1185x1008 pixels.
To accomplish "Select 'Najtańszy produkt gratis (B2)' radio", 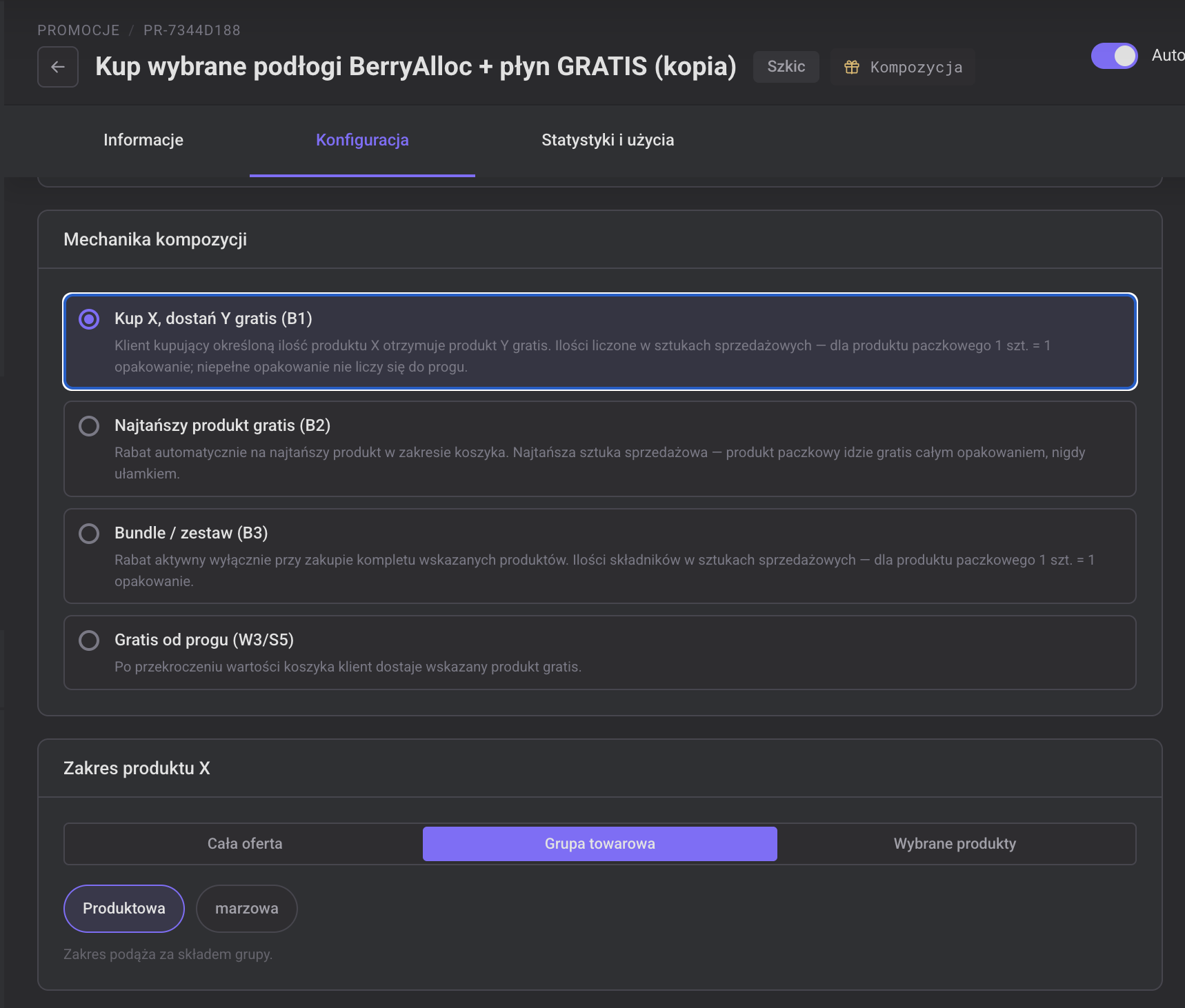I will point(89,425).
